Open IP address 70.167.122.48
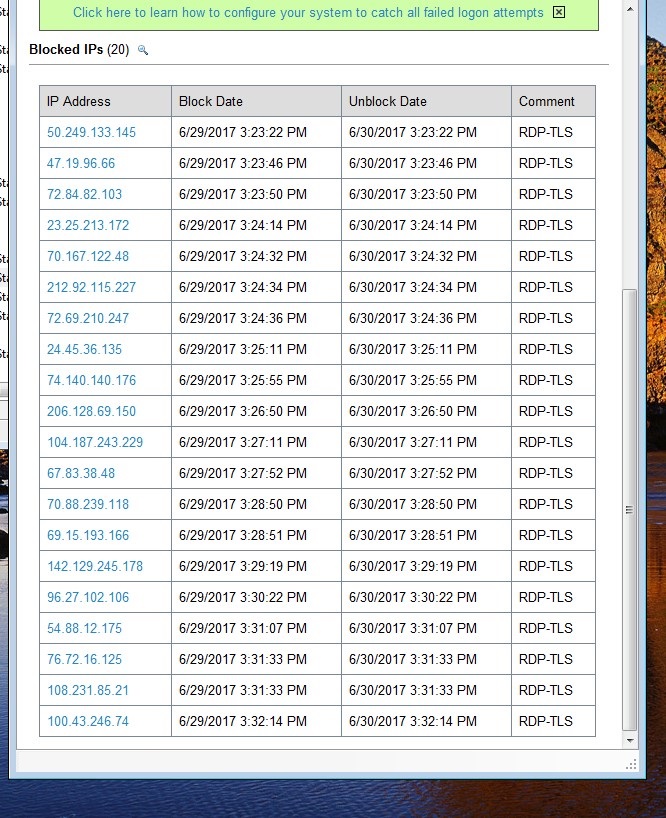The height and width of the screenshot is (818, 666). tap(88, 256)
